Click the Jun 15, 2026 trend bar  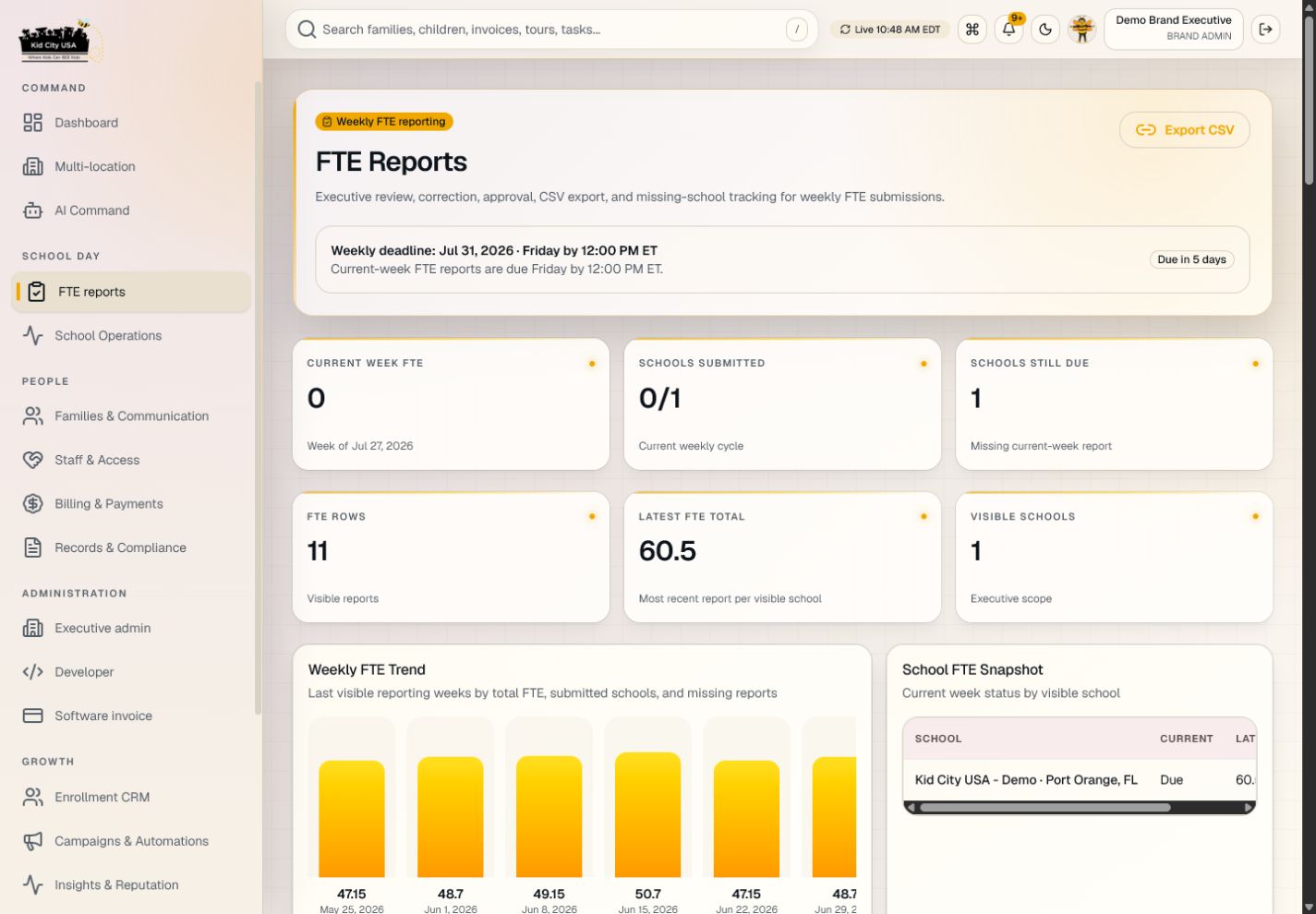(647, 814)
